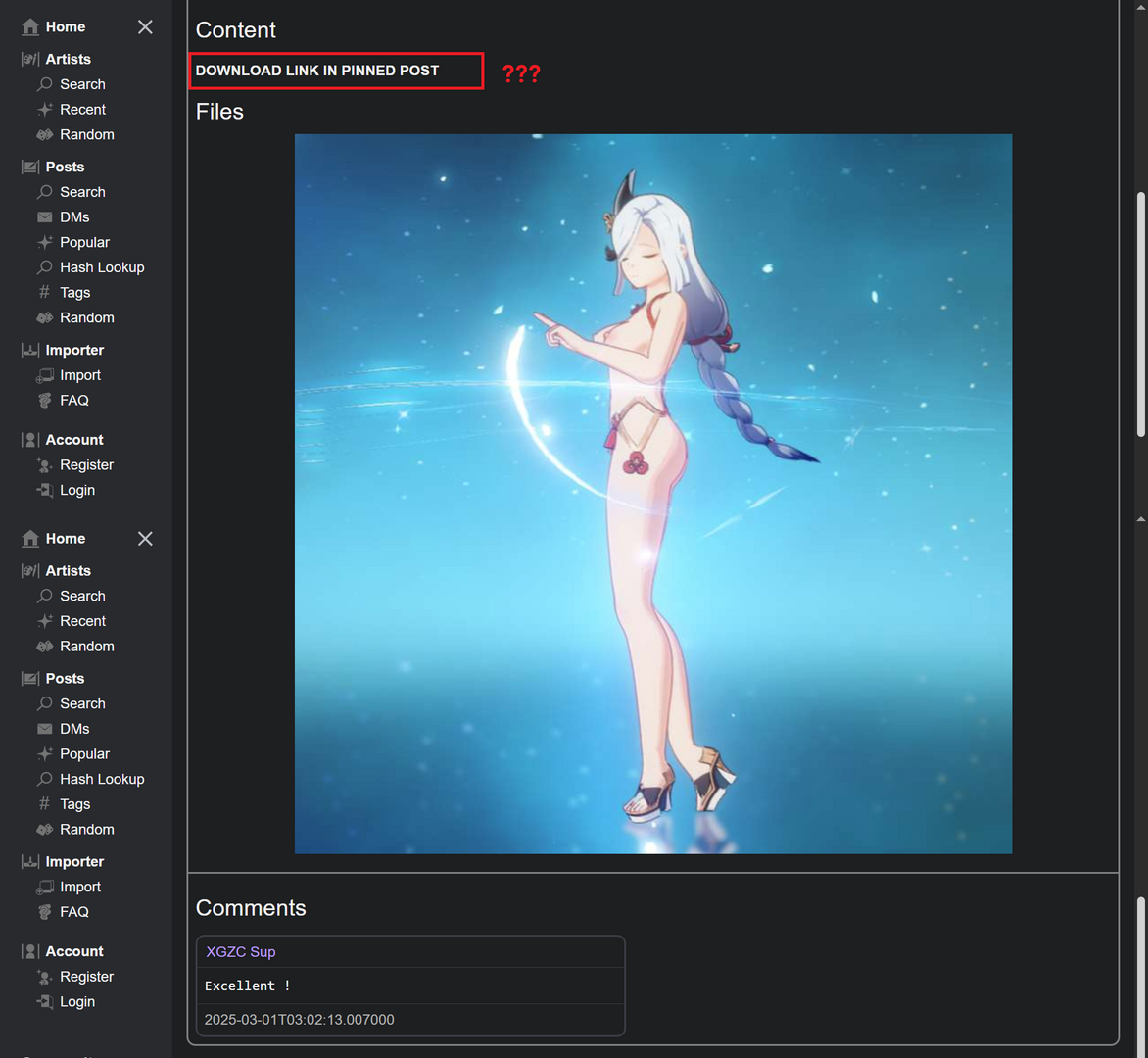Image resolution: width=1148 pixels, height=1058 pixels.
Task: Open Artists heading link in lower sidebar menu
Action: tap(69, 571)
